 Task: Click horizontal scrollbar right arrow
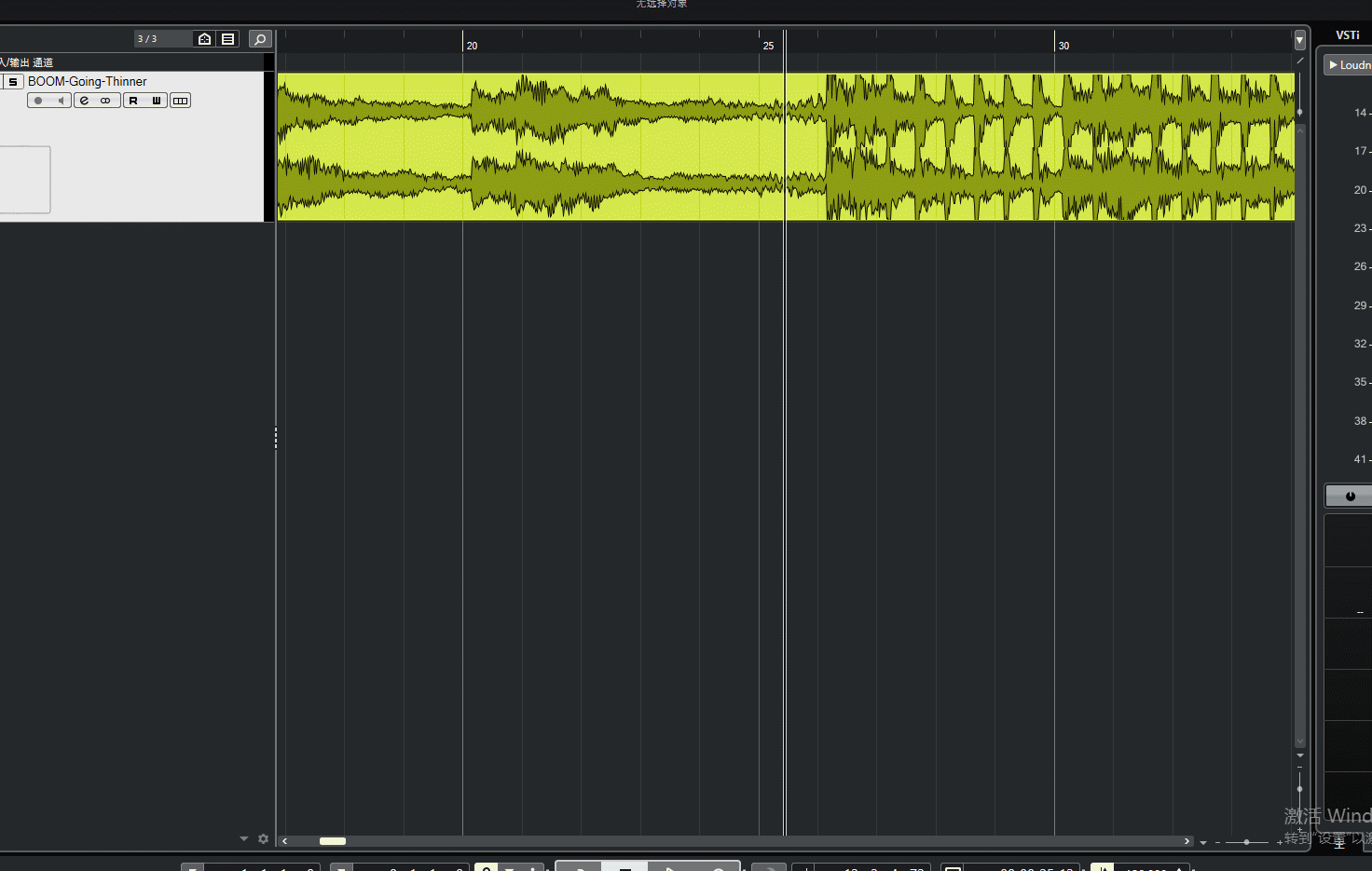(x=1187, y=841)
